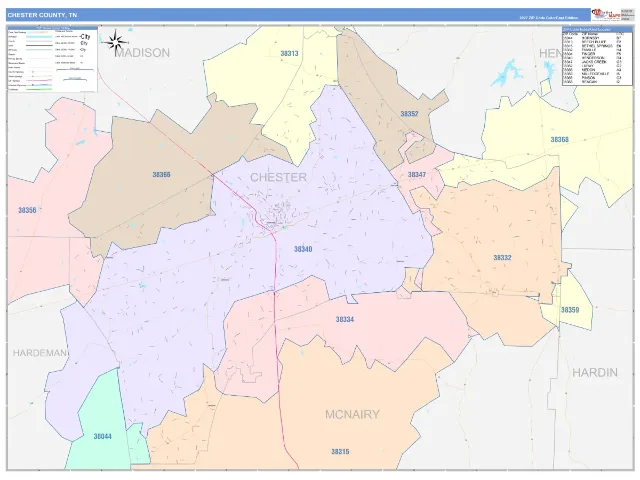This screenshot has height=480, width=640.
Task: Click the HARDEMAN county name
Action: pos(40,353)
